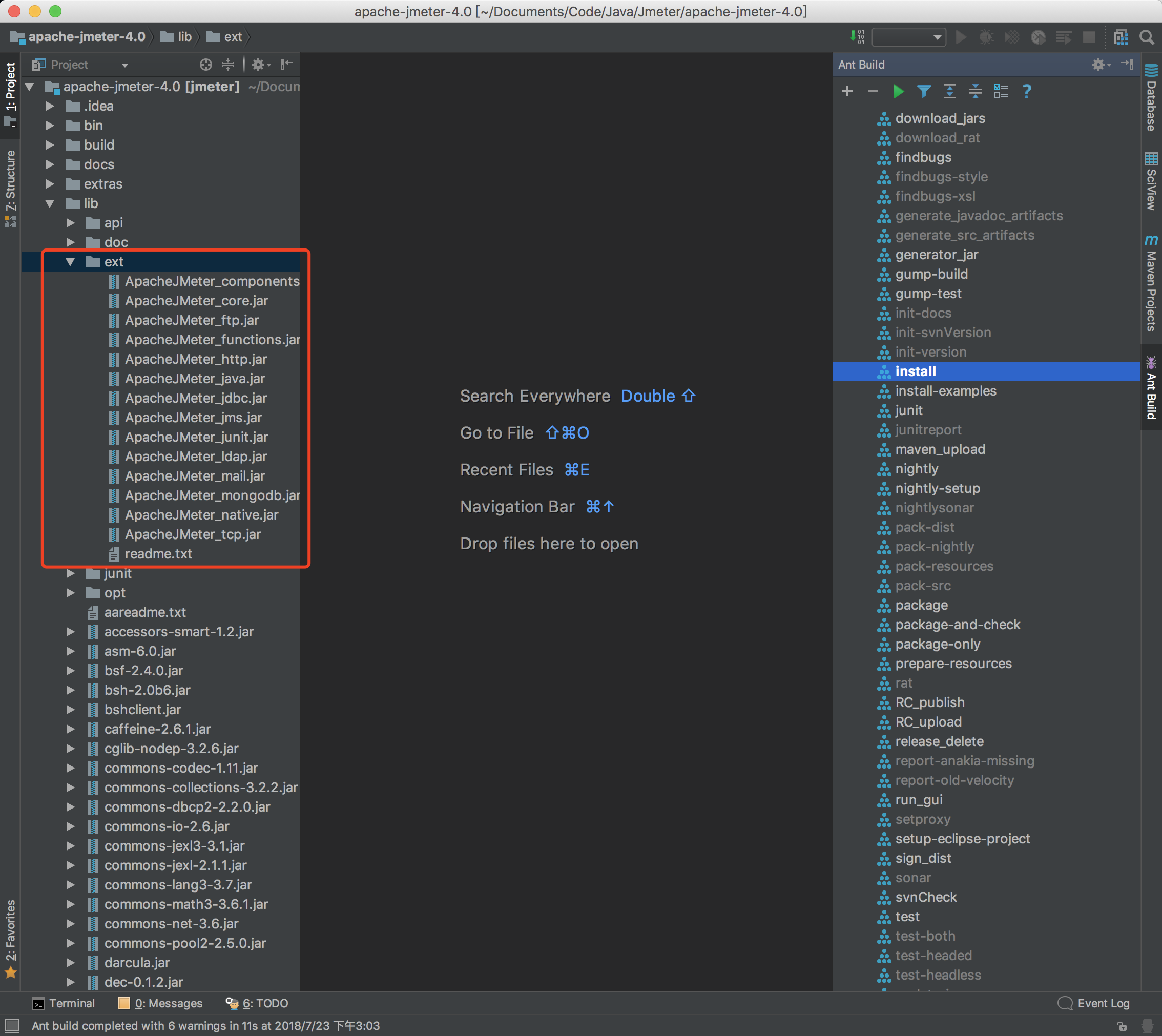Image resolution: width=1162 pixels, height=1036 pixels.
Task: Select setup-eclipse-project Ant target
Action: 962,838
